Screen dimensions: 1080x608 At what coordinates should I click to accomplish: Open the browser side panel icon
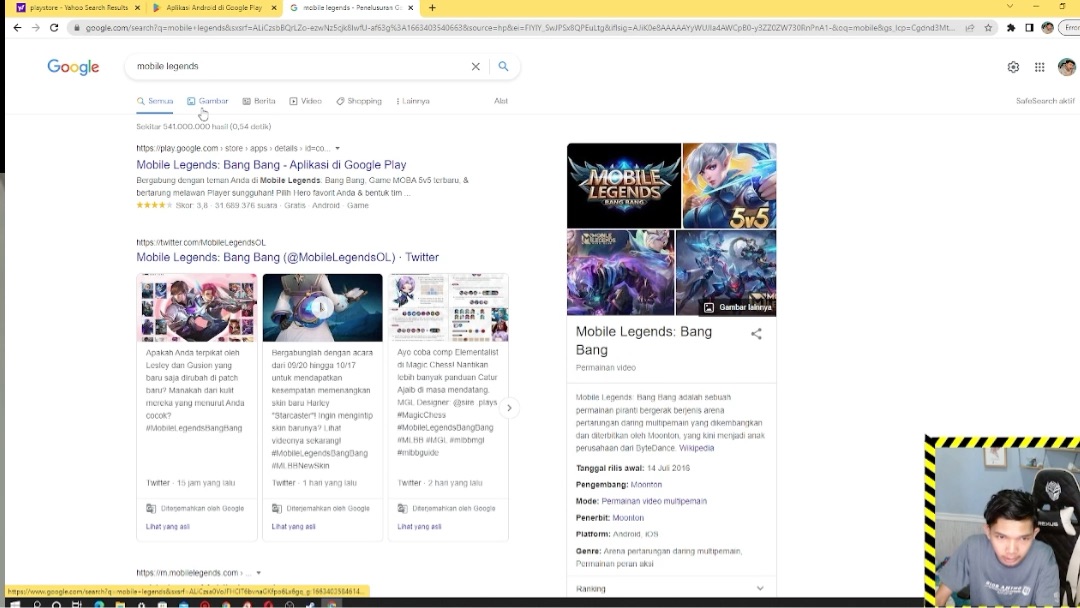tap(1029, 28)
